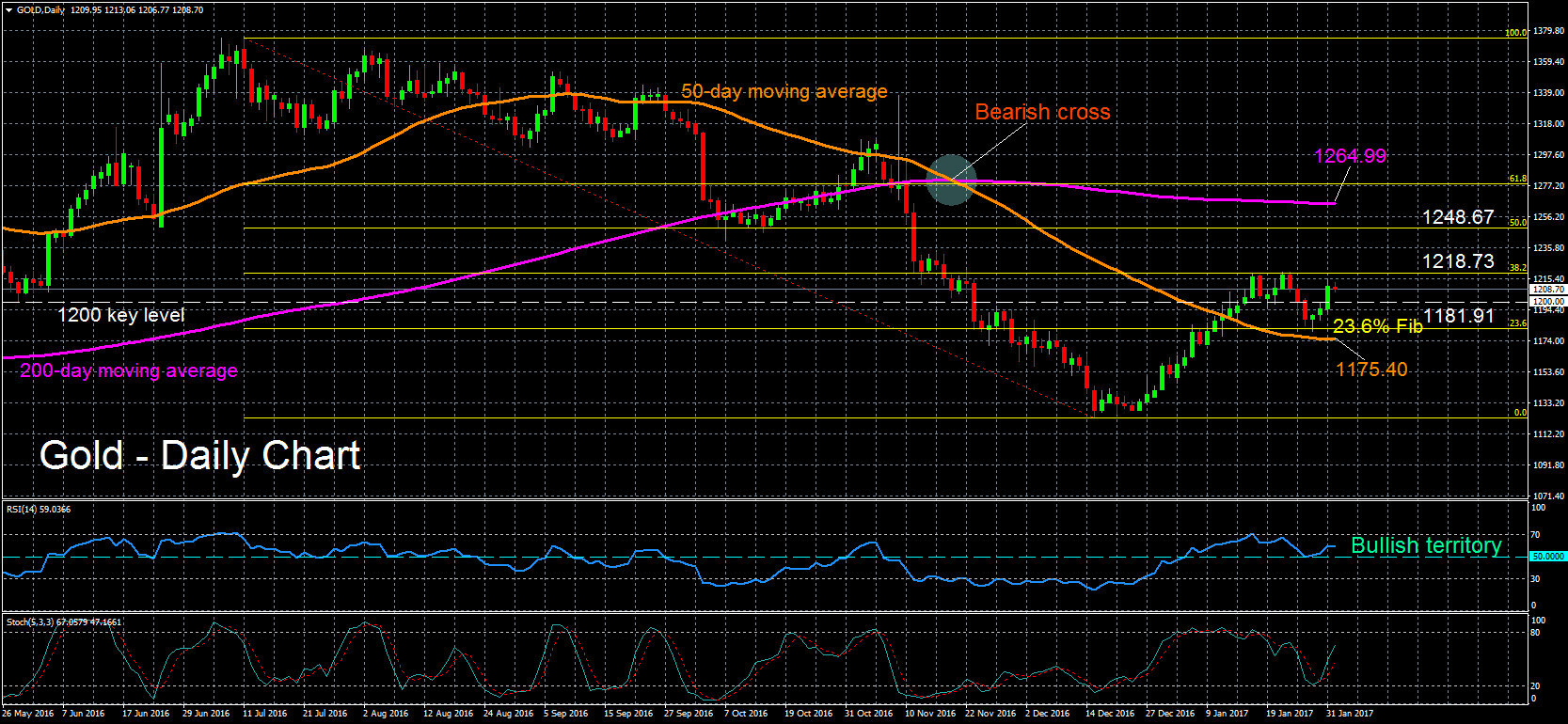Select the shaded circle marking the bearish cross

(950, 180)
